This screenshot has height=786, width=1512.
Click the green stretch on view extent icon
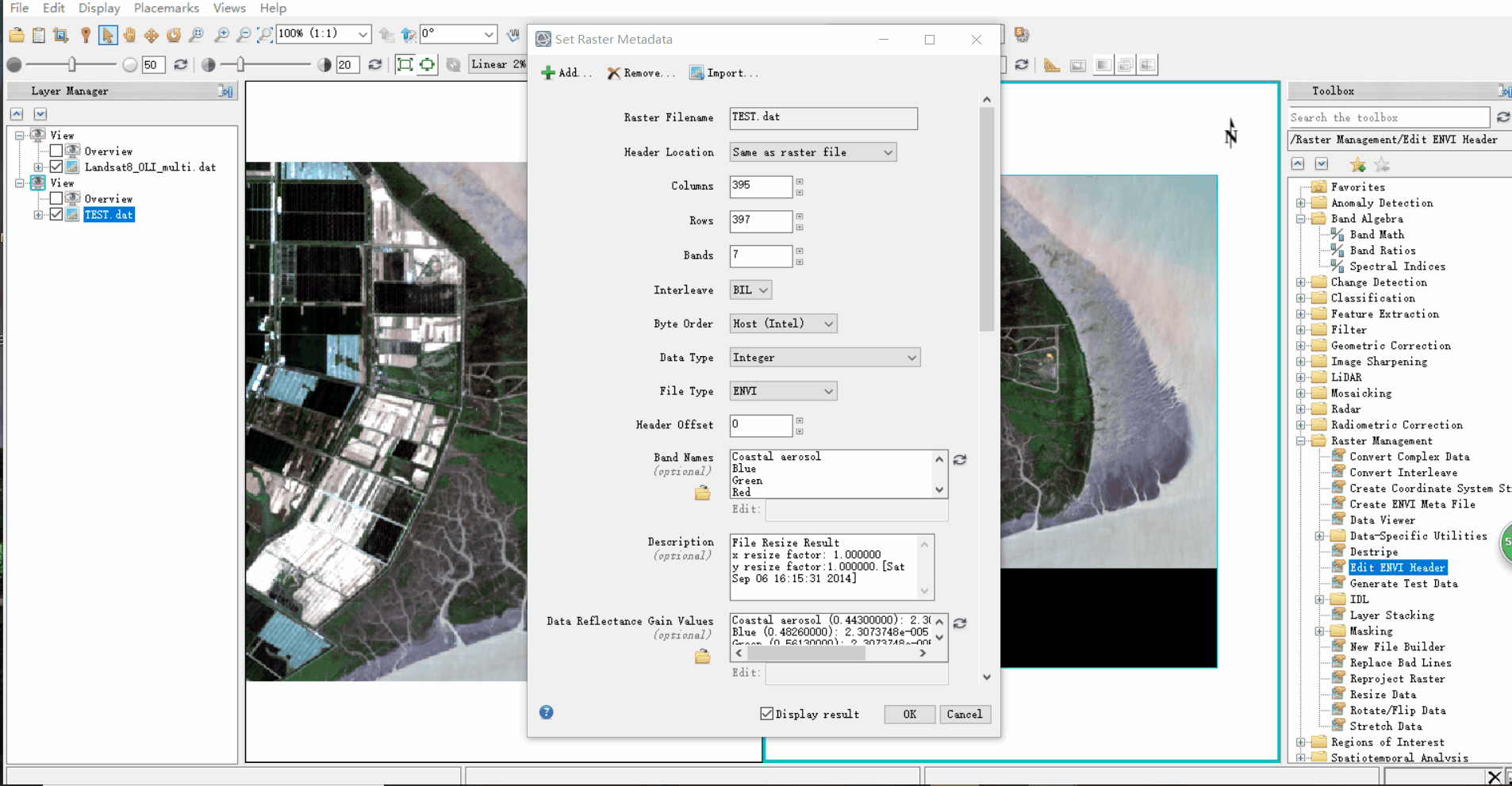428,65
